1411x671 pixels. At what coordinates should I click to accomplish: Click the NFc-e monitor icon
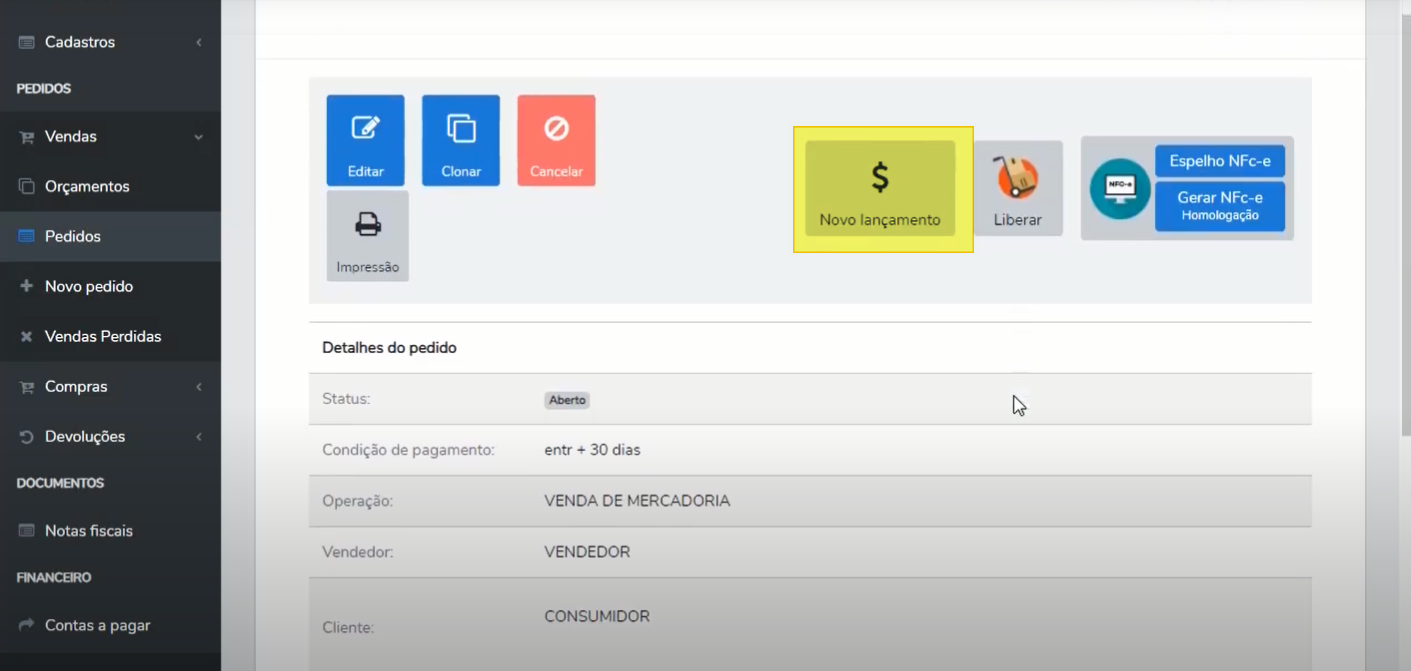click(x=1120, y=188)
